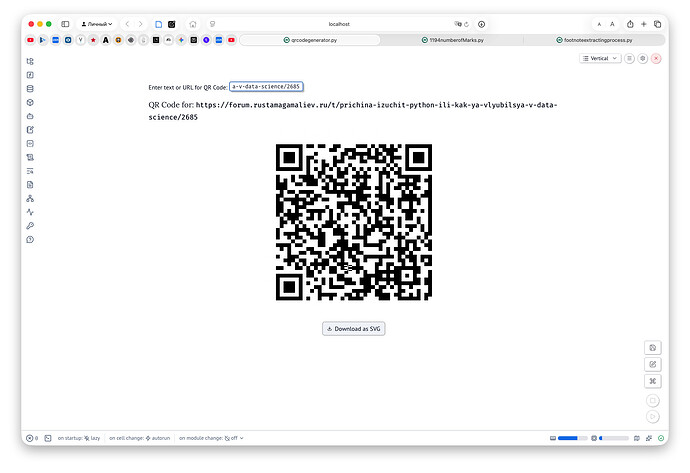The image size is (690, 473).
Task: Open the packages panel in sidebar
Action: coord(30,102)
